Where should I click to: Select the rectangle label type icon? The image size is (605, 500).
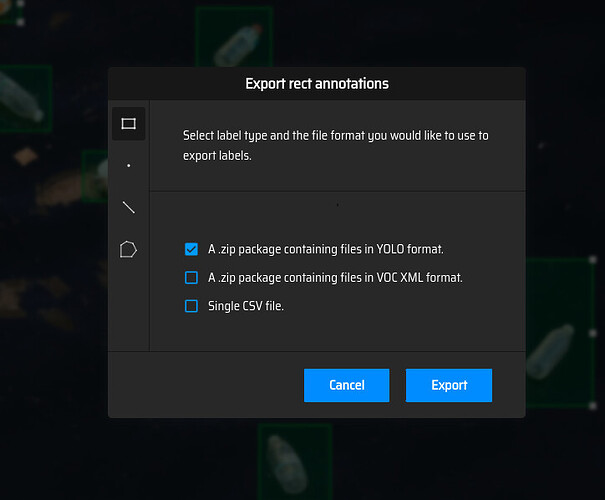point(128,124)
